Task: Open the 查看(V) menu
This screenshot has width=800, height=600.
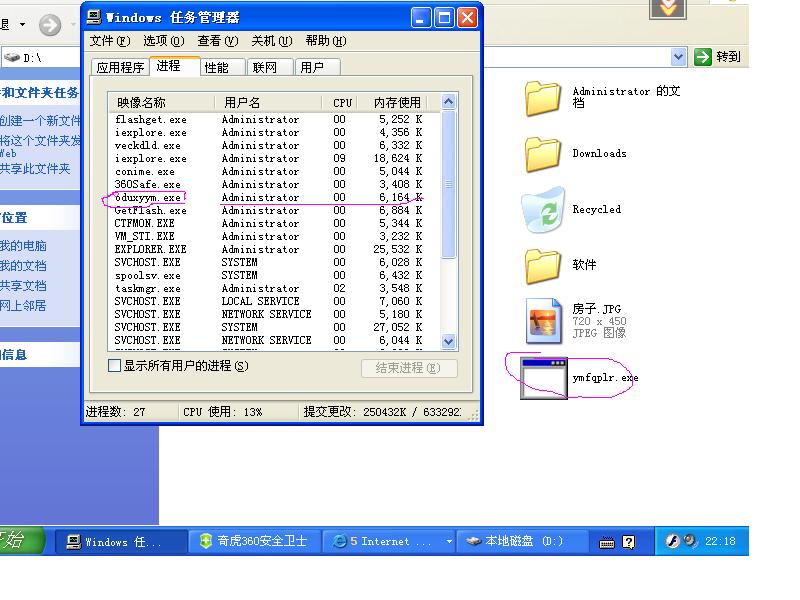Action: tap(218, 41)
